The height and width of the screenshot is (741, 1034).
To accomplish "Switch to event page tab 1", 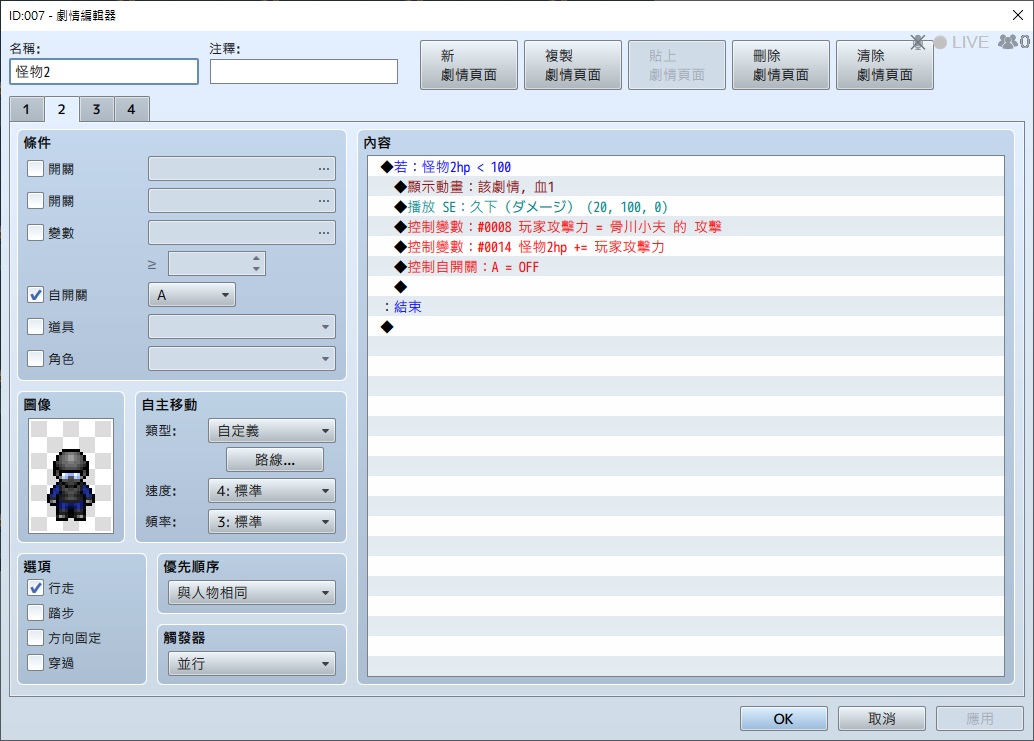I will (x=27, y=109).
